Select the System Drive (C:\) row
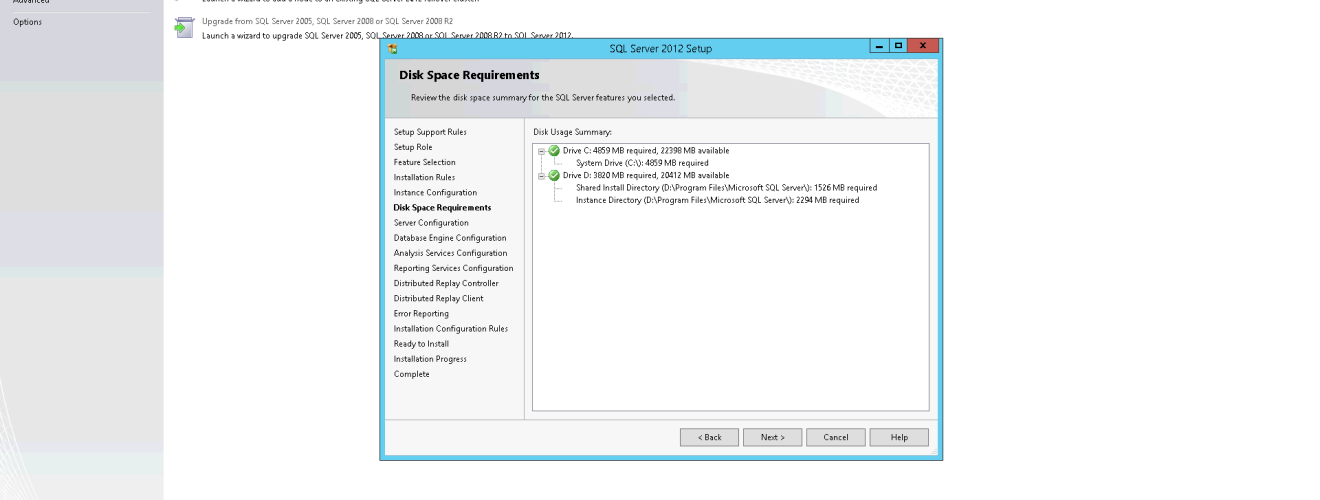 point(642,163)
